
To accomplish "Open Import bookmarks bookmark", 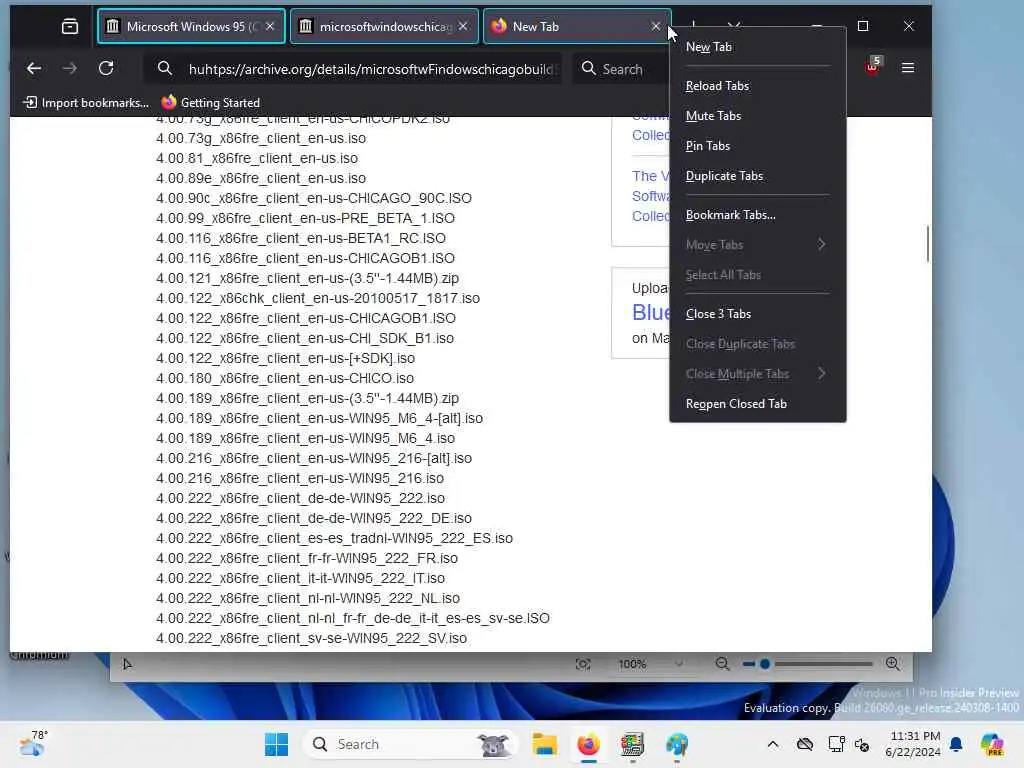I will coord(86,103).
